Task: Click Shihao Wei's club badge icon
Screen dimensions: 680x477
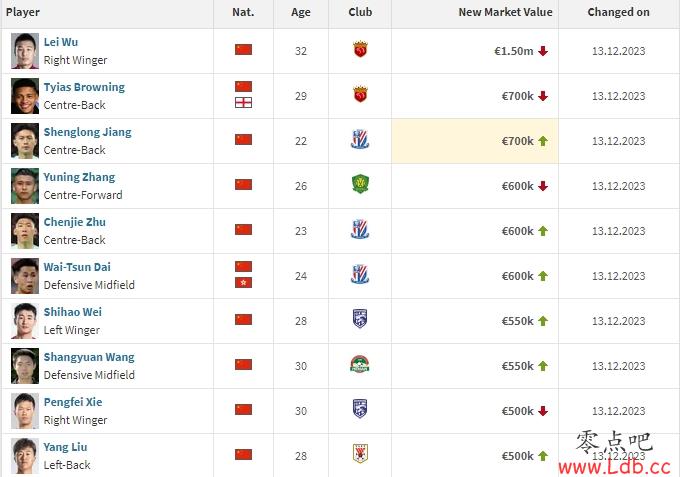Action: [x=360, y=319]
